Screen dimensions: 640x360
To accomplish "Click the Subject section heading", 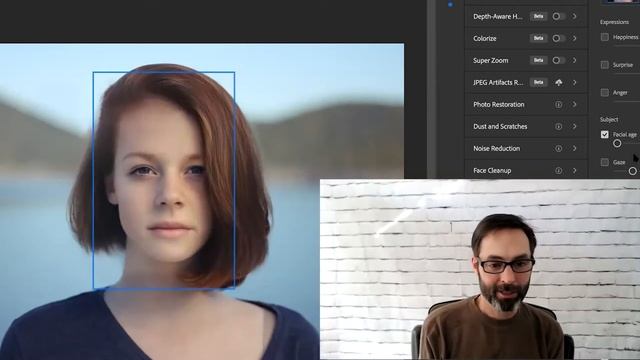I will [609, 120].
